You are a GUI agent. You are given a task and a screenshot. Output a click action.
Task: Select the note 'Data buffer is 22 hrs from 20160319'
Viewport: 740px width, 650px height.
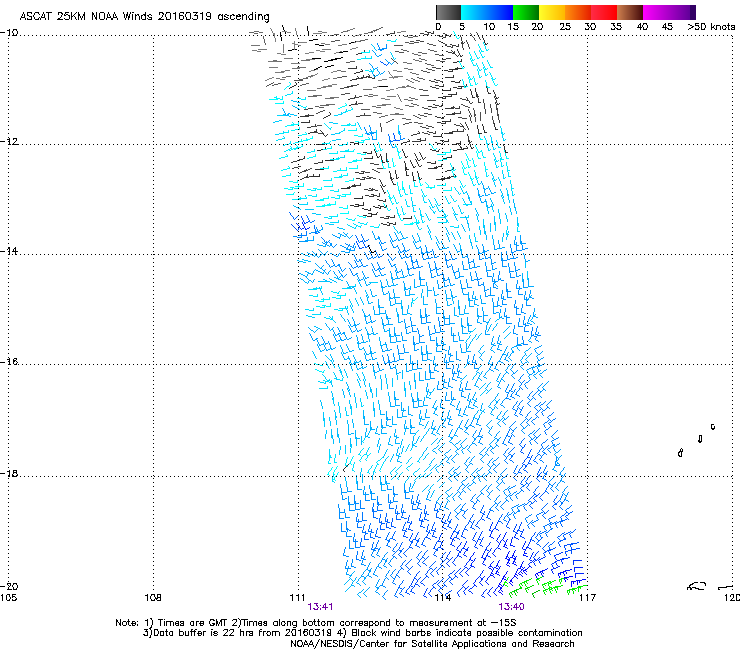click(x=243, y=633)
